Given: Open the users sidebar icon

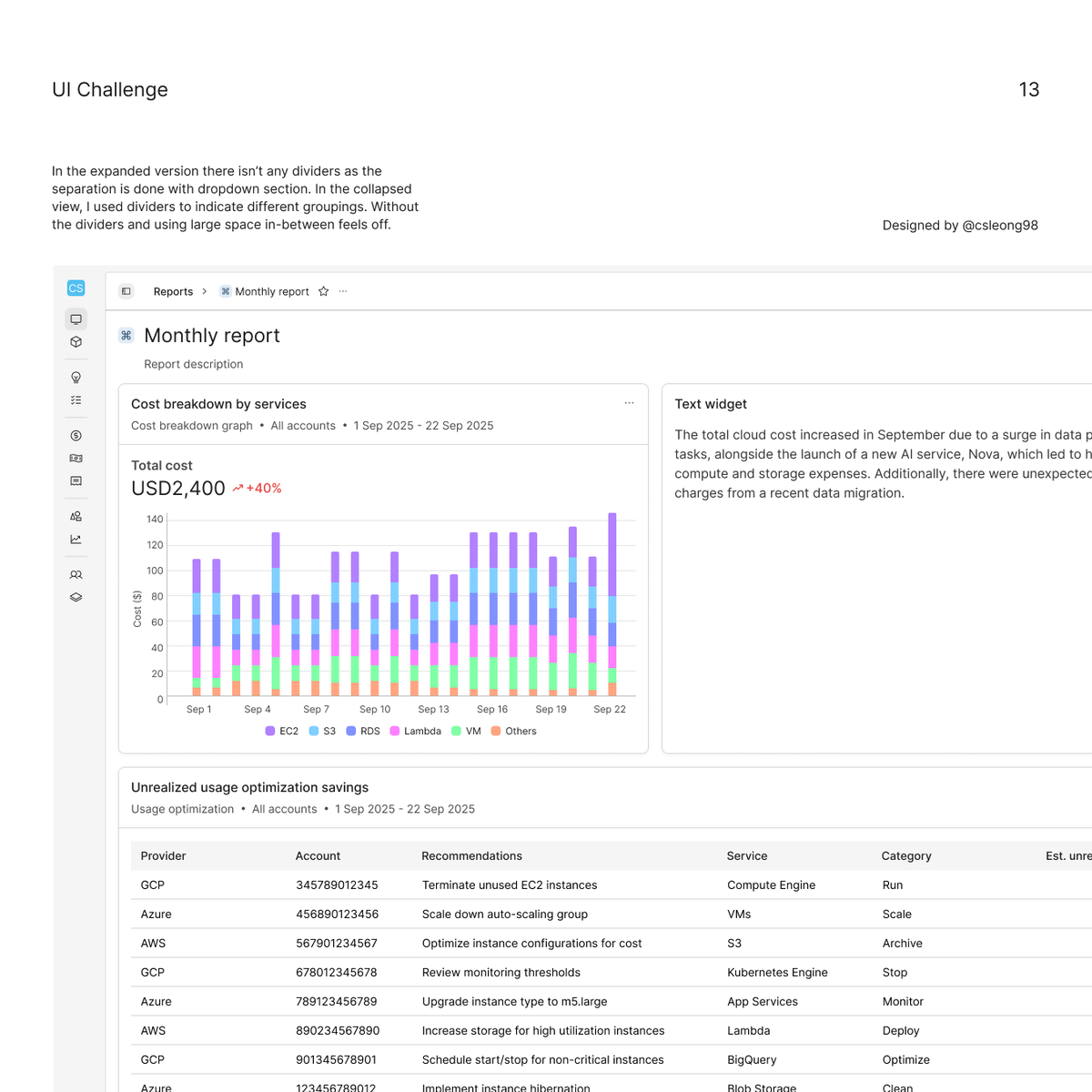Looking at the screenshot, I should tap(76, 574).
